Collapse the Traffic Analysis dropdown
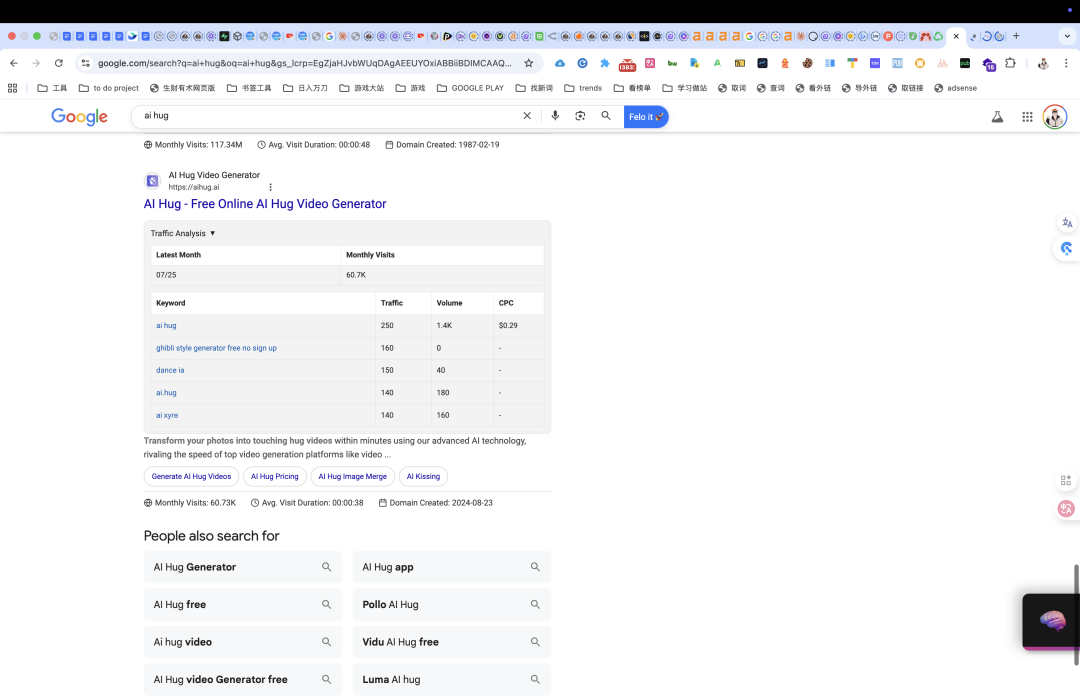Screen dimensions: 1080x698 183,234
